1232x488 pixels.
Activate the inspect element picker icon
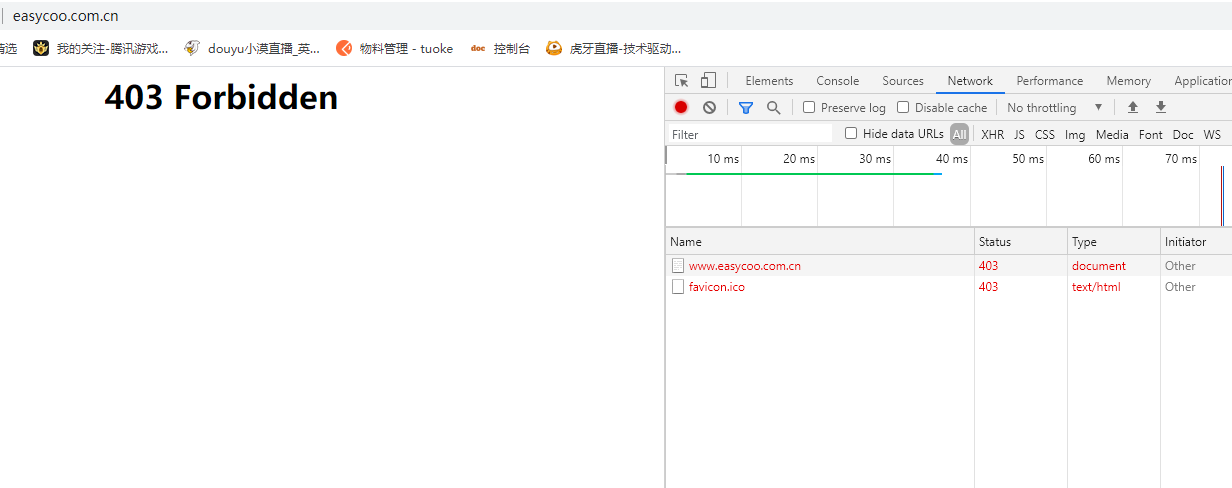point(681,81)
